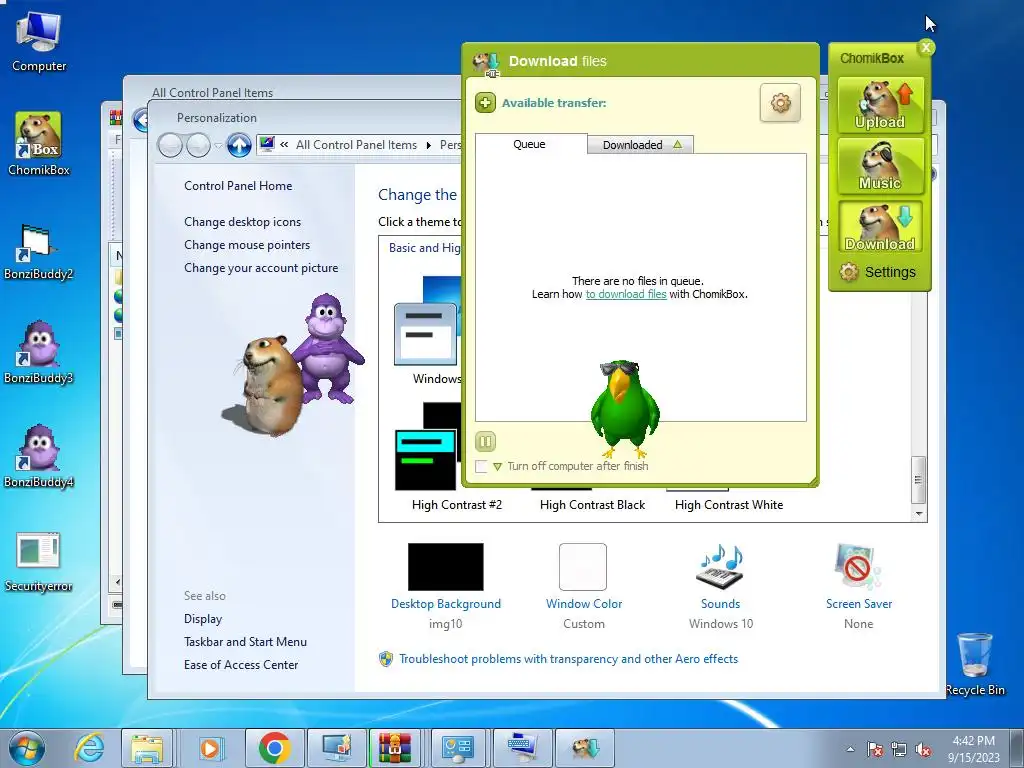The width and height of the screenshot is (1024, 768).
Task: Launch the BonziBuddy4 desktop shortcut
Action: click(39, 456)
